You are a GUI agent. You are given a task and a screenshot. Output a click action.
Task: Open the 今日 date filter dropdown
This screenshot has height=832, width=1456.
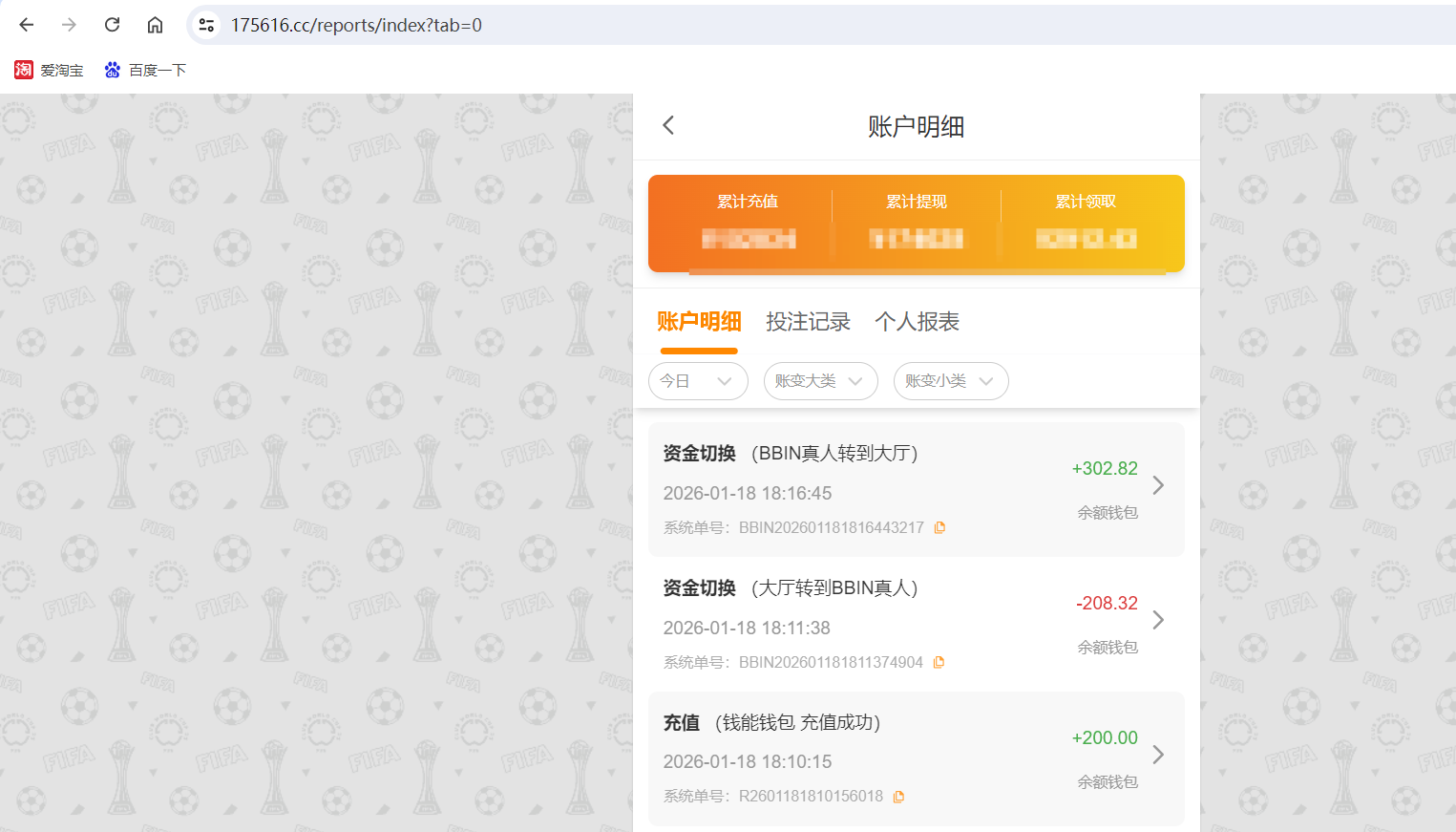(x=698, y=381)
